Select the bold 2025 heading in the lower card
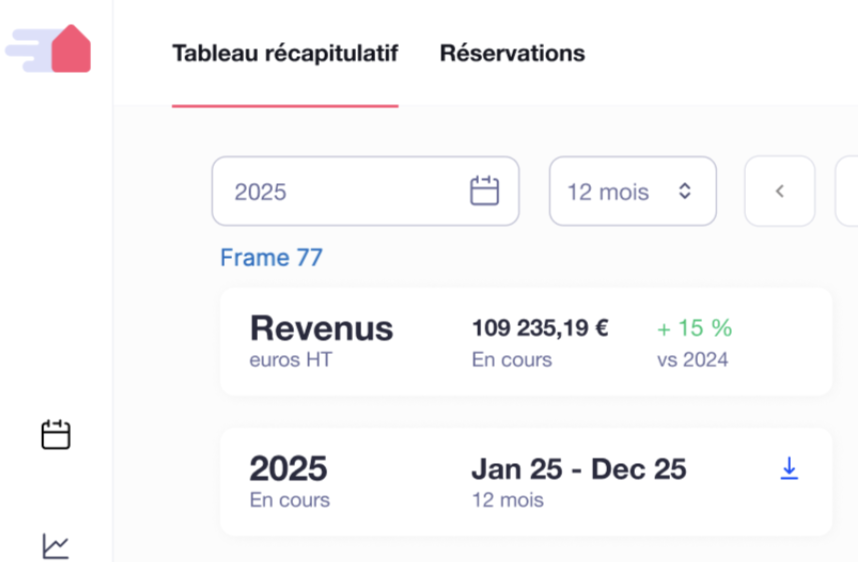858x562 pixels. (x=288, y=468)
